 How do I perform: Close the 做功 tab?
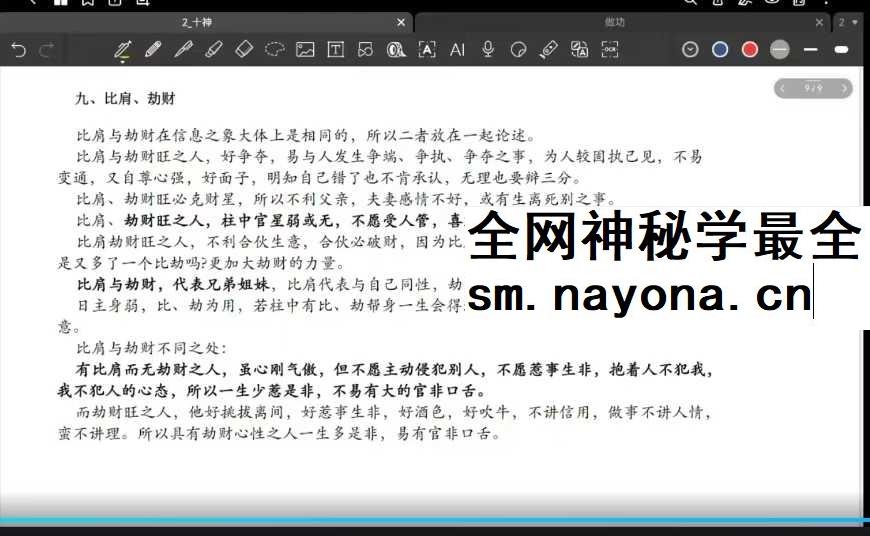coord(820,23)
